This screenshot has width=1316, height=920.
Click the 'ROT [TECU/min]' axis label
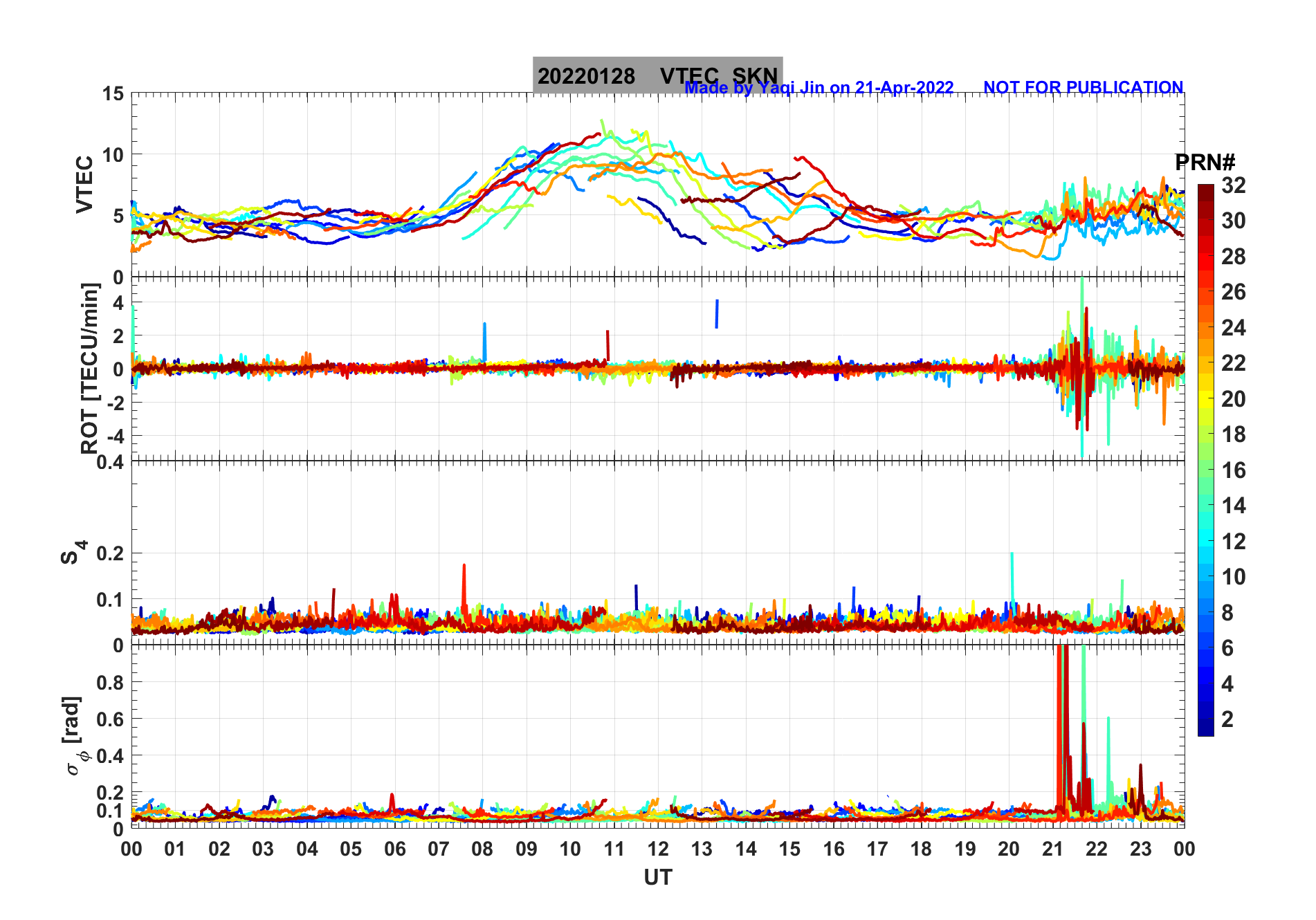89,368
